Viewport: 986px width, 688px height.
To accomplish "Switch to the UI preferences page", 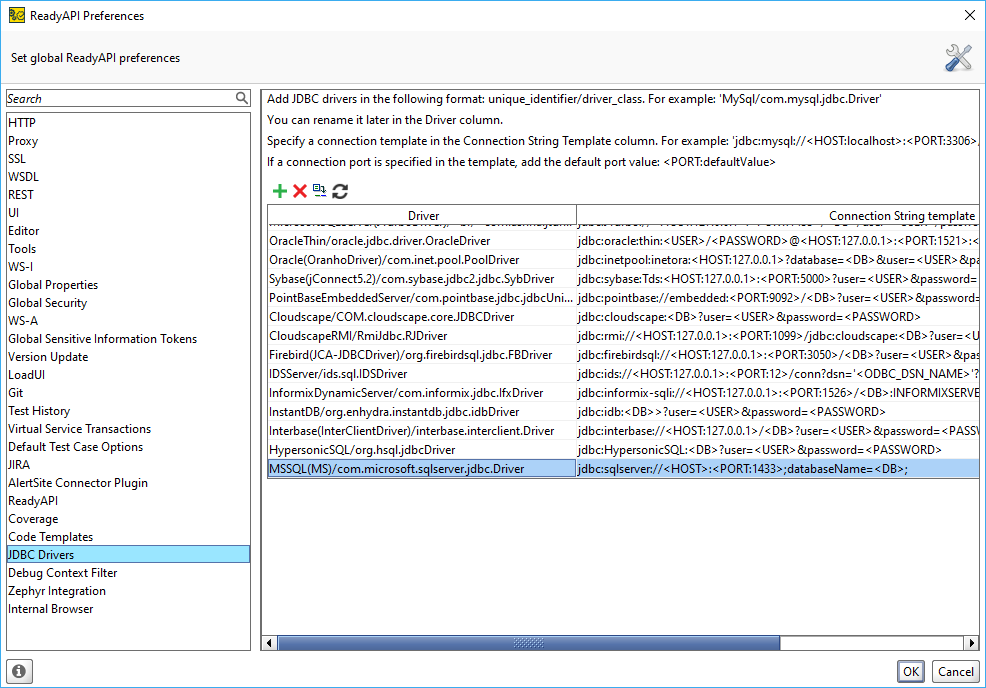I will 128,213.
